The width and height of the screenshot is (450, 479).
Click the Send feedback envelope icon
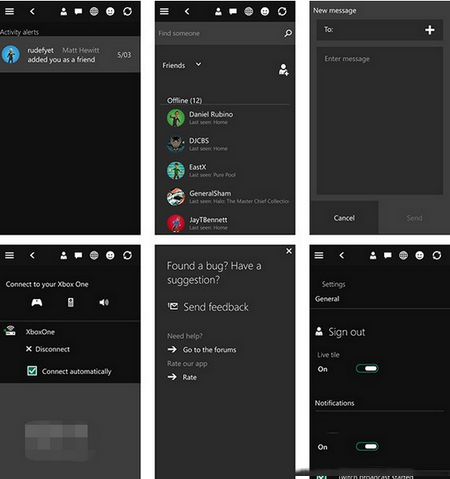pyautogui.click(x=173, y=306)
